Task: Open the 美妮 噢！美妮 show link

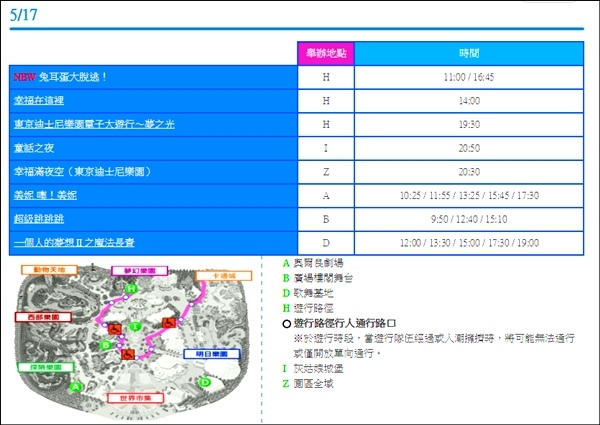Action: click(x=45, y=195)
